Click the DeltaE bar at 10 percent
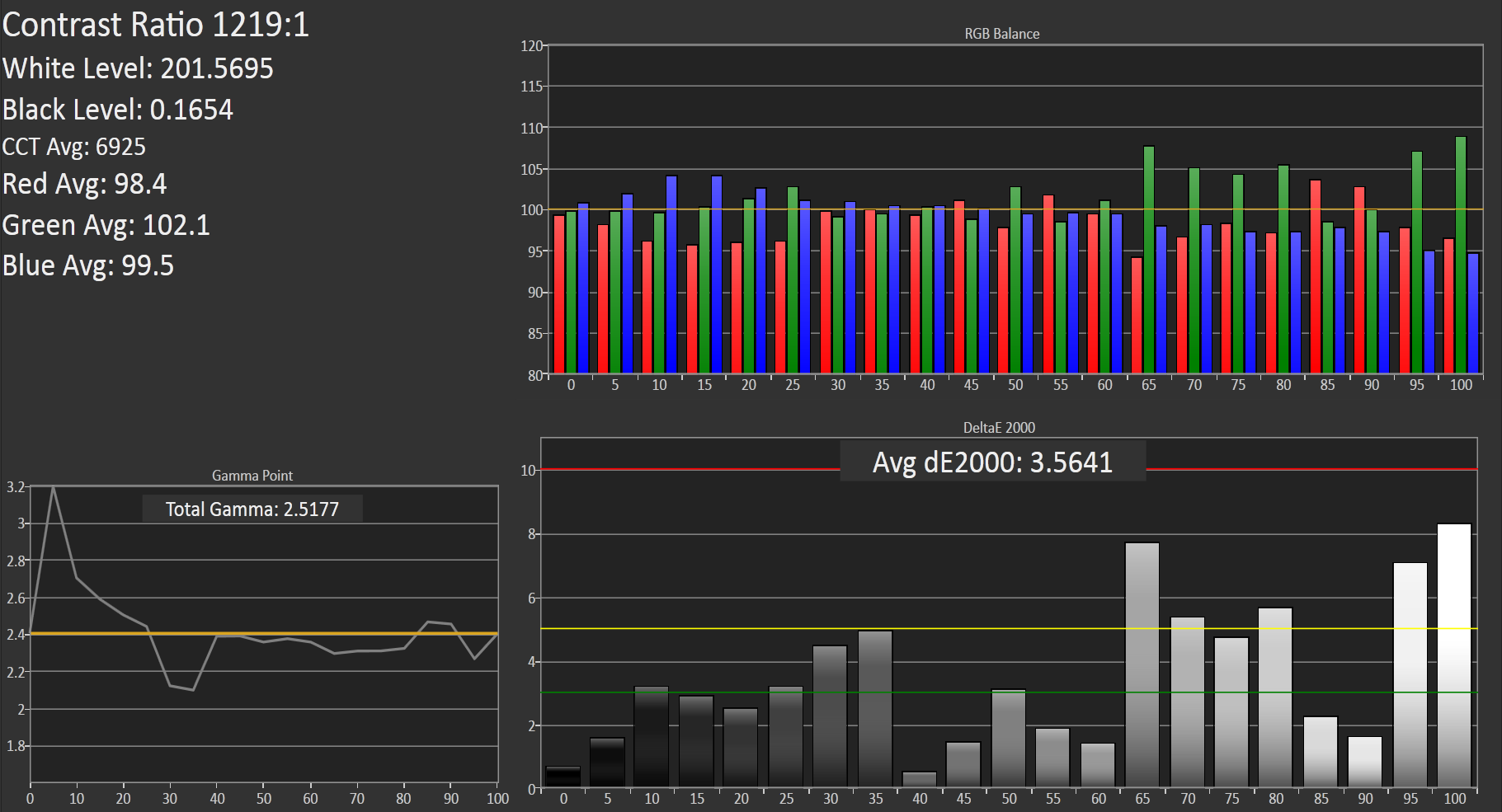 click(652, 737)
